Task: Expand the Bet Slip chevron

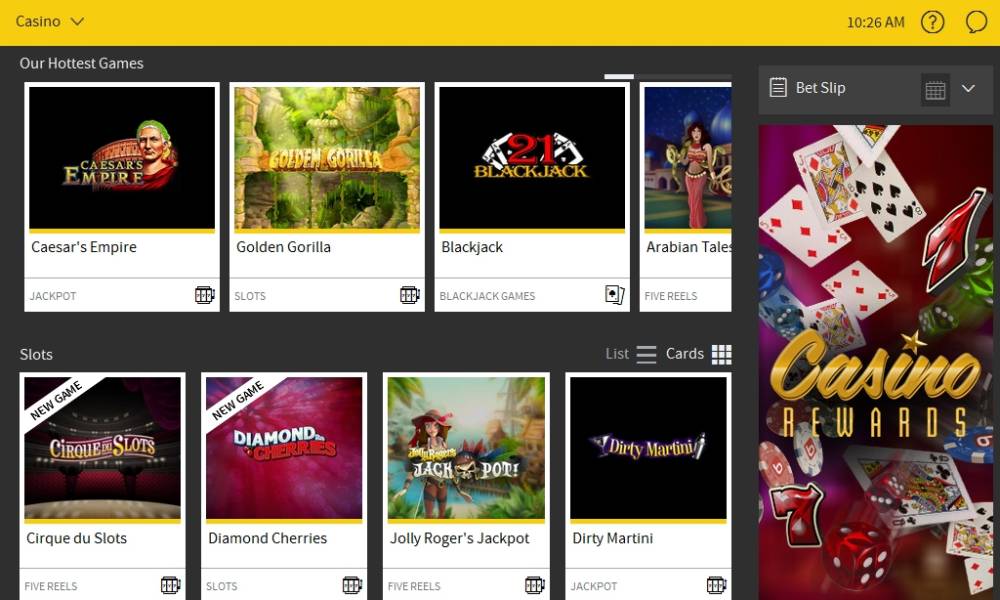Action: pos(968,88)
